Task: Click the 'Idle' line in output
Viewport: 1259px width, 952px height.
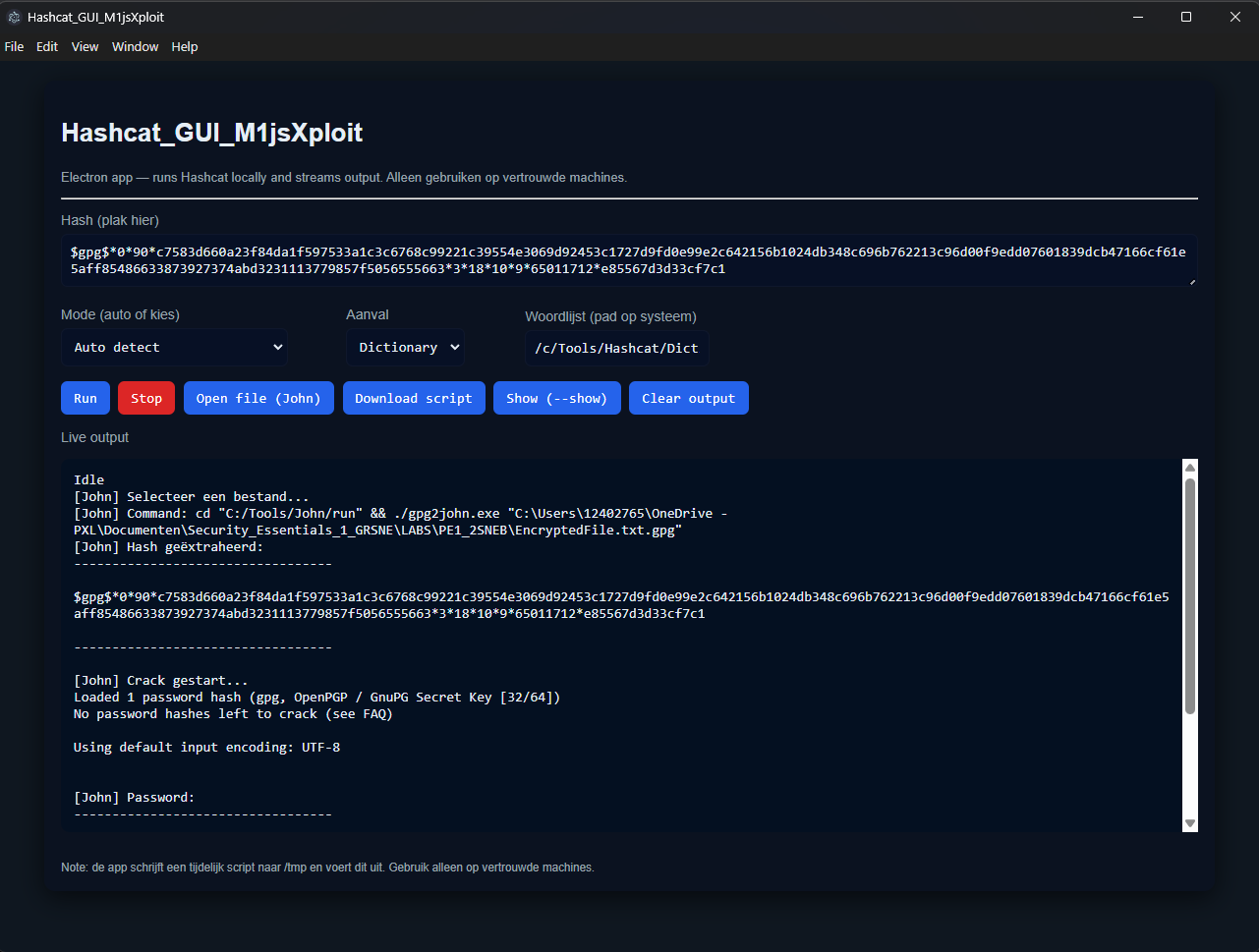Action: click(x=89, y=479)
